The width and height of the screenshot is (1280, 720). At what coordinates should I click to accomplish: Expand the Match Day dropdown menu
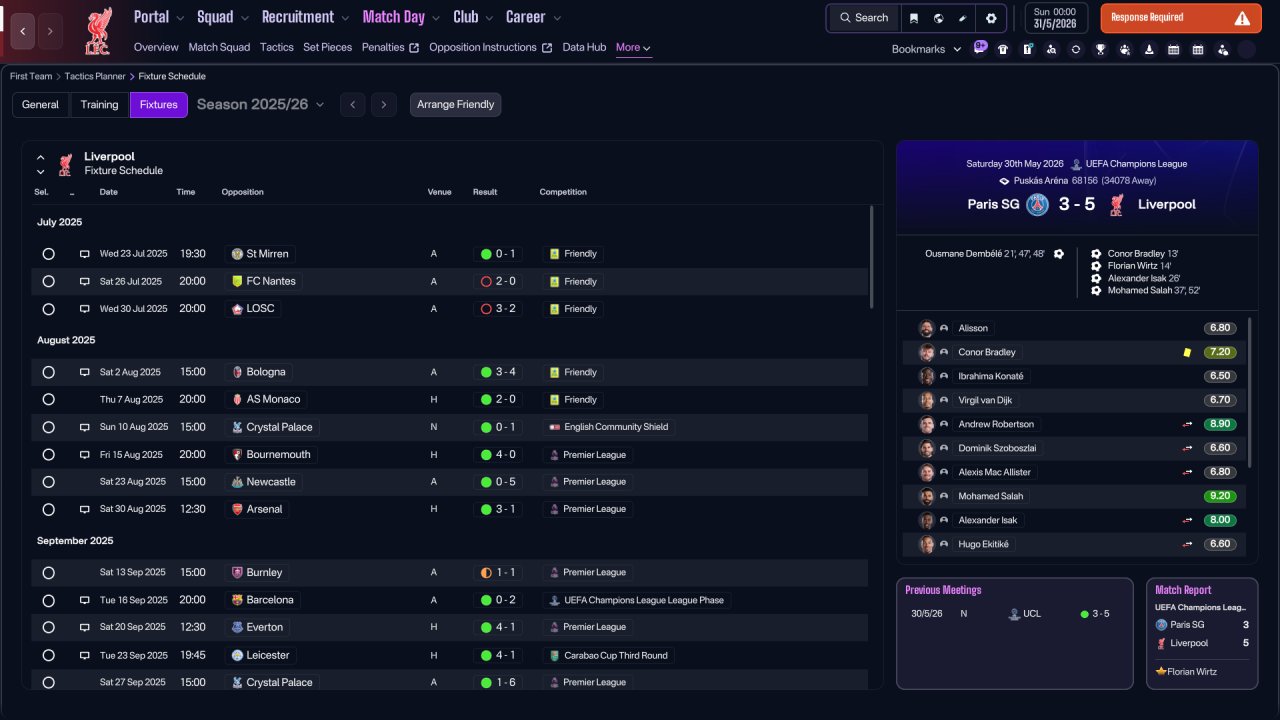coord(401,17)
